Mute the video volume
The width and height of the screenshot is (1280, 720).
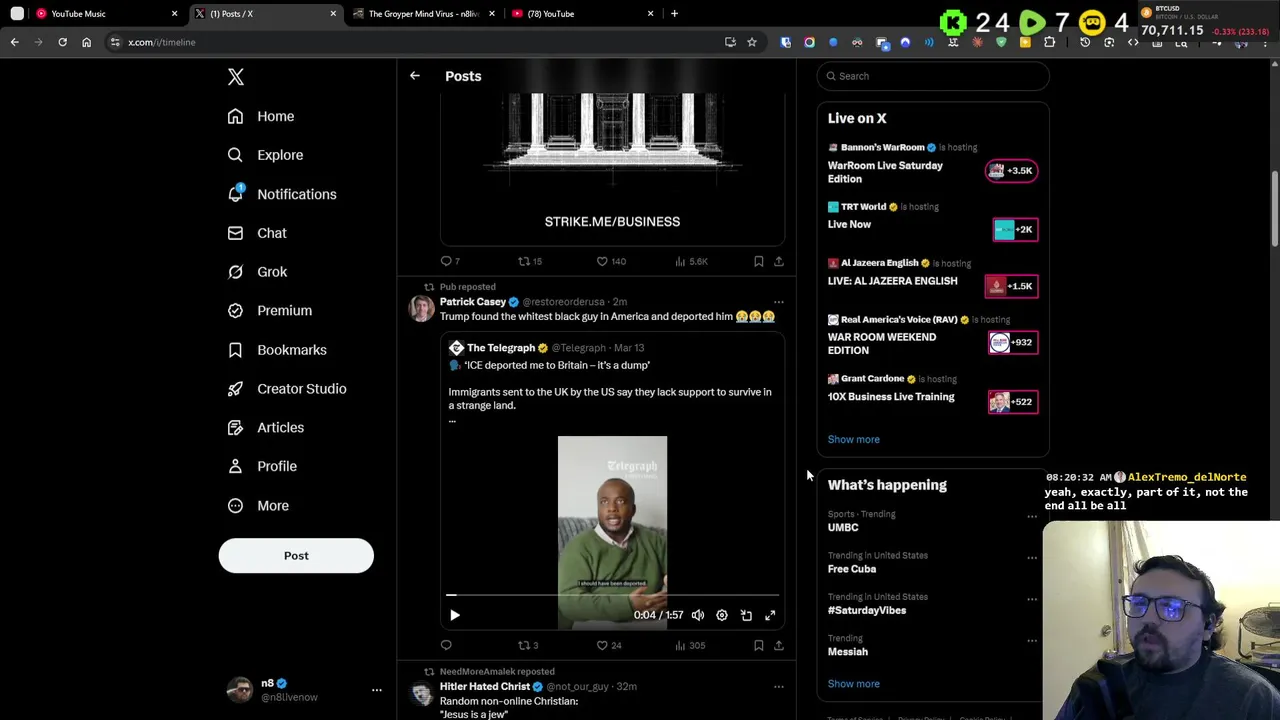(698, 615)
